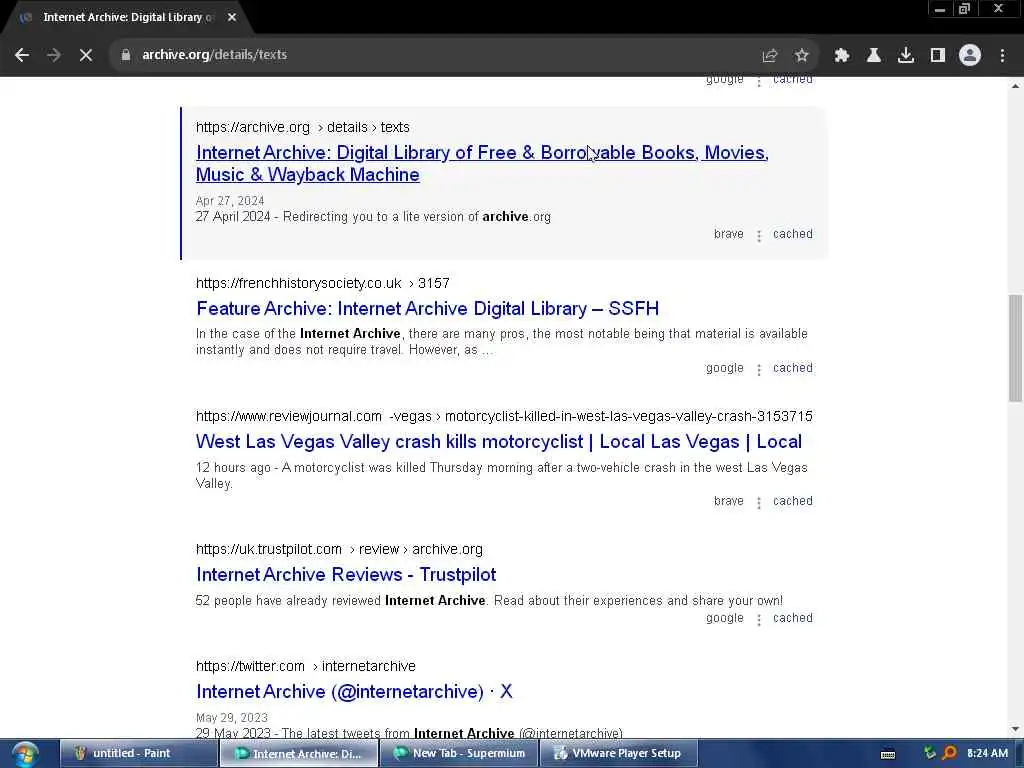Click cached link for frenchhistorysociety result
1024x768 pixels.
point(793,368)
